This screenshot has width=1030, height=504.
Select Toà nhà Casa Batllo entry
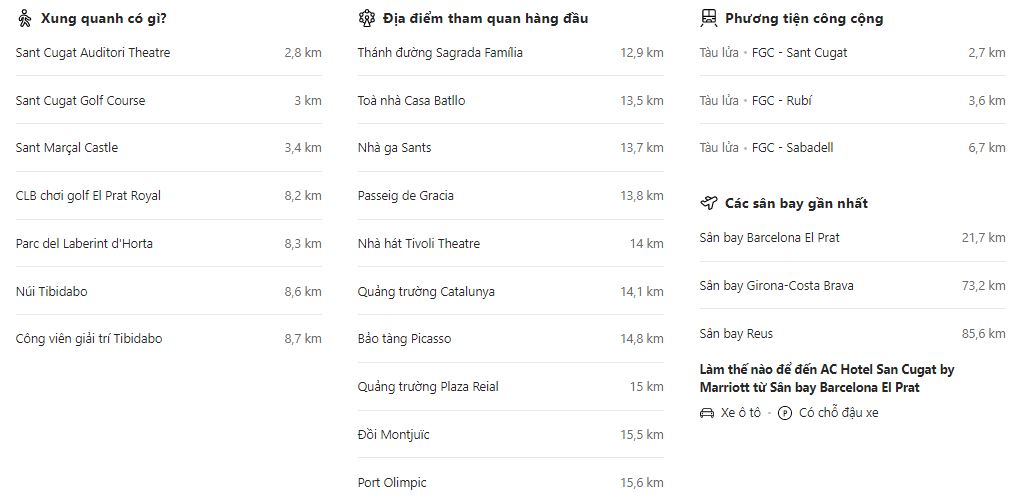coord(411,101)
